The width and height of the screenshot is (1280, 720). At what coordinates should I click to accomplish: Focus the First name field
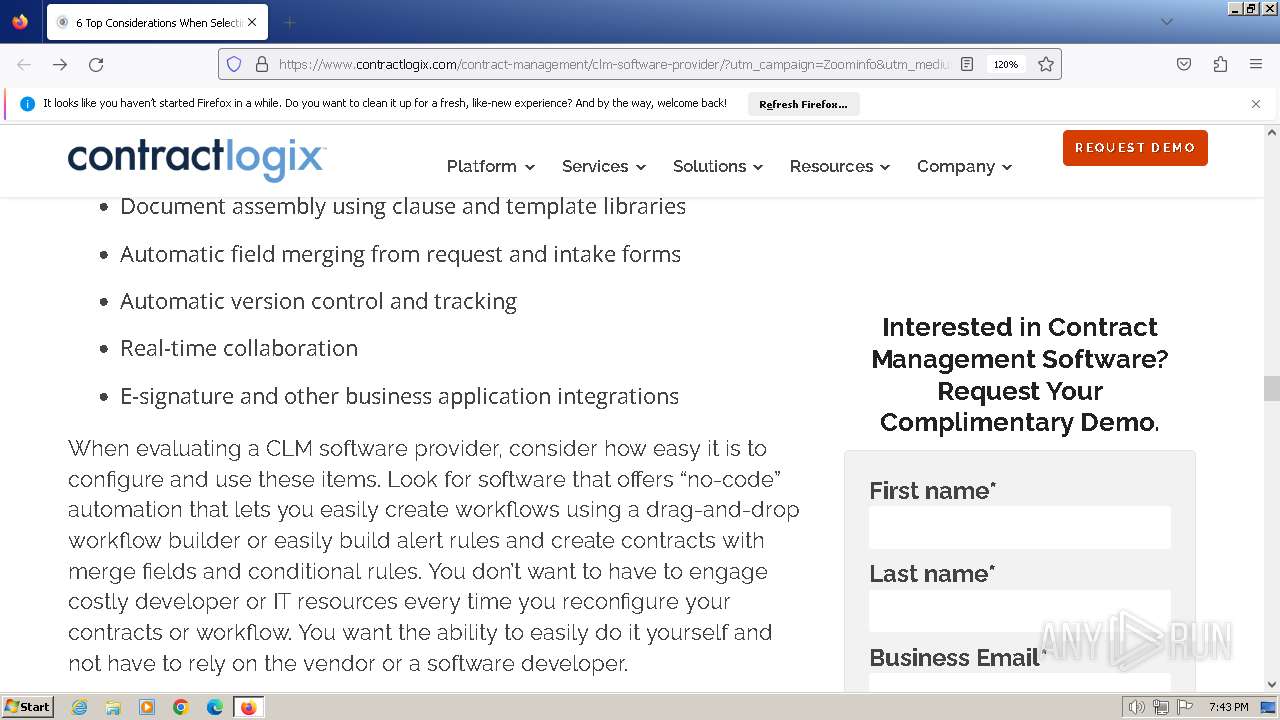click(x=1020, y=527)
